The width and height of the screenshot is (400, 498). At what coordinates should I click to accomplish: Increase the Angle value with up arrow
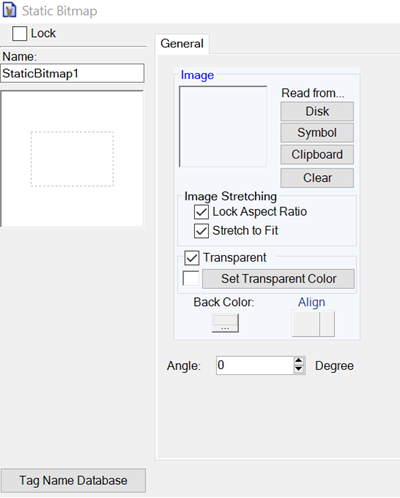[299, 361]
